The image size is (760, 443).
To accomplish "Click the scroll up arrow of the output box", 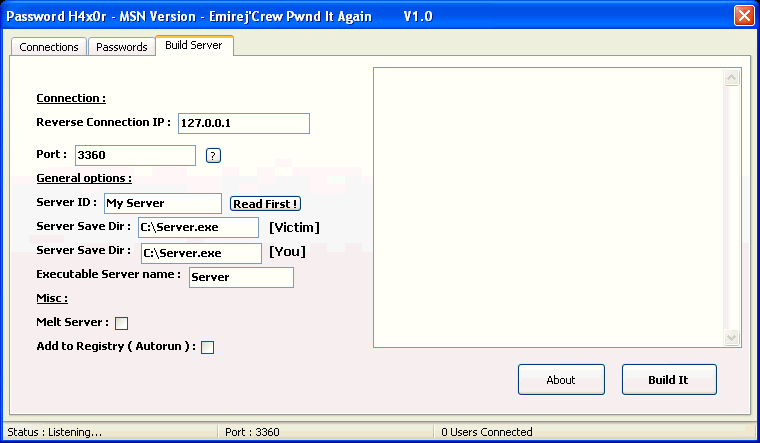I will pyautogui.click(x=732, y=77).
